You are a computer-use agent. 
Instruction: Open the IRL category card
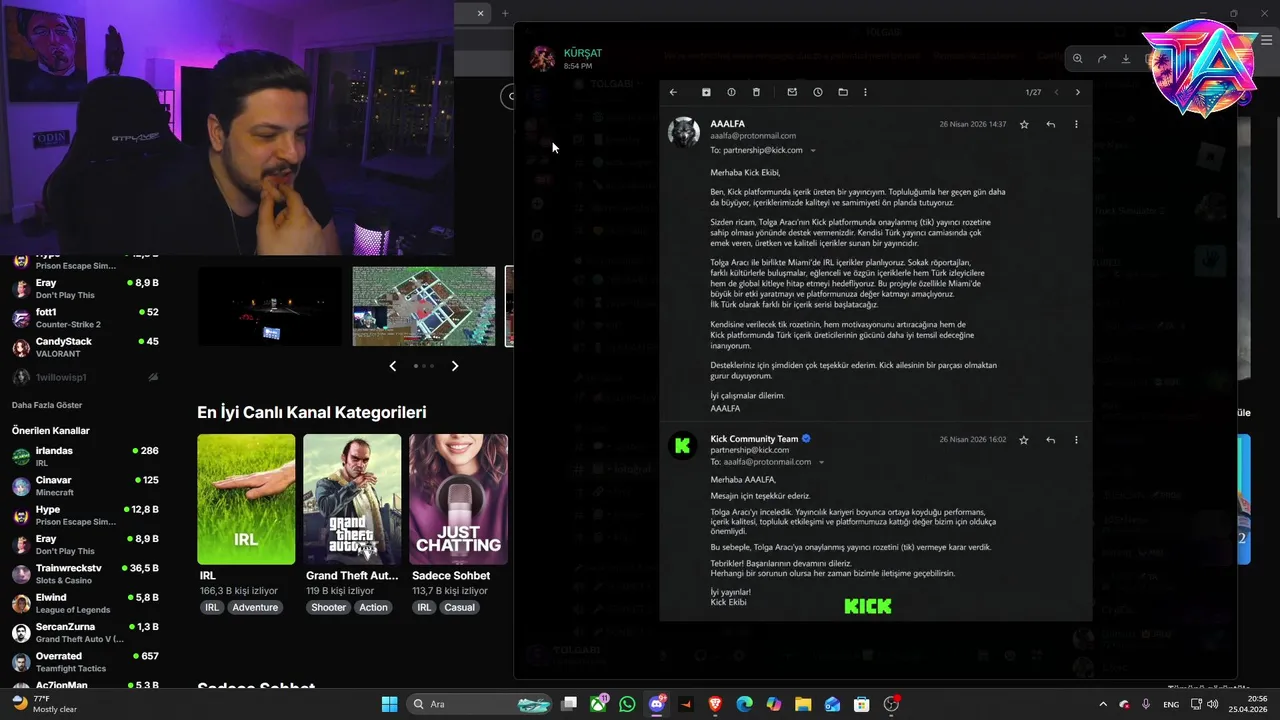tap(246, 499)
